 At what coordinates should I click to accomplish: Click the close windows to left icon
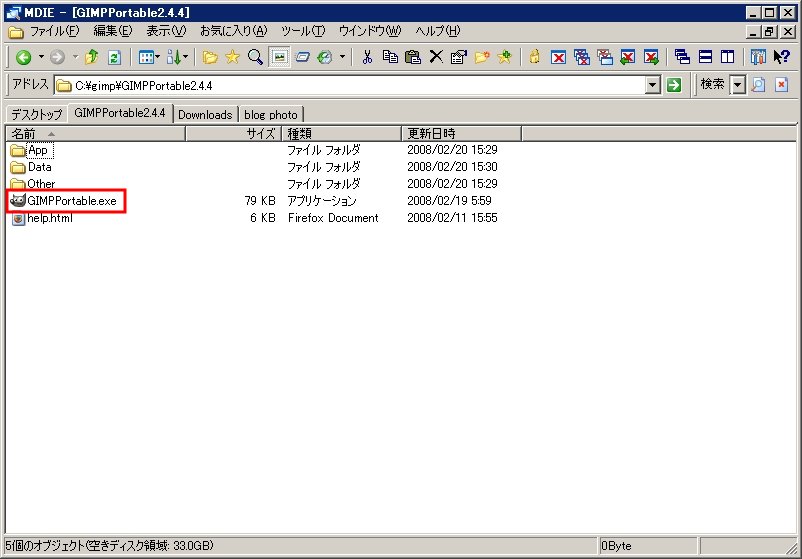[x=628, y=57]
